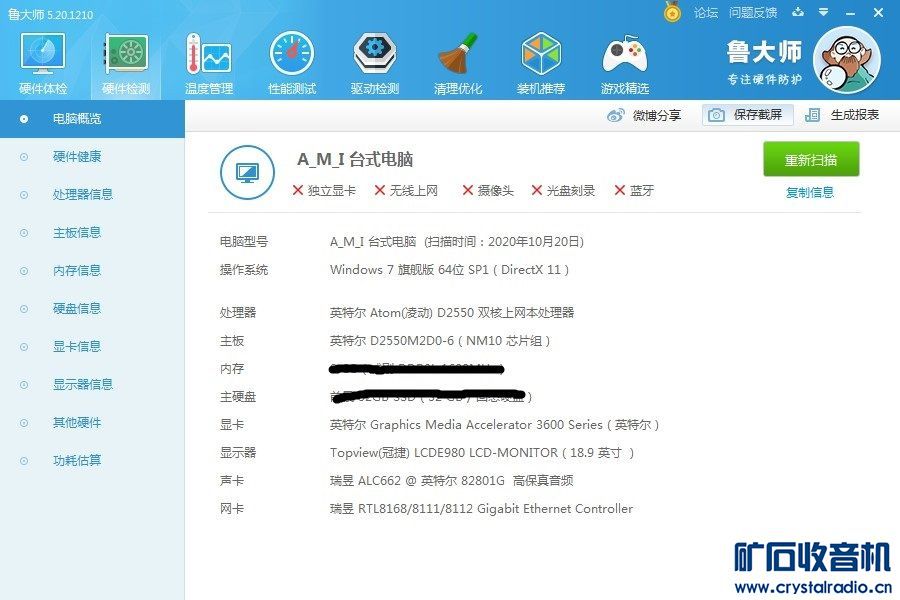The image size is (900, 600).
Task: Click the gold medal icon in title bar
Action: pyautogui.click(x=672, y=12)
